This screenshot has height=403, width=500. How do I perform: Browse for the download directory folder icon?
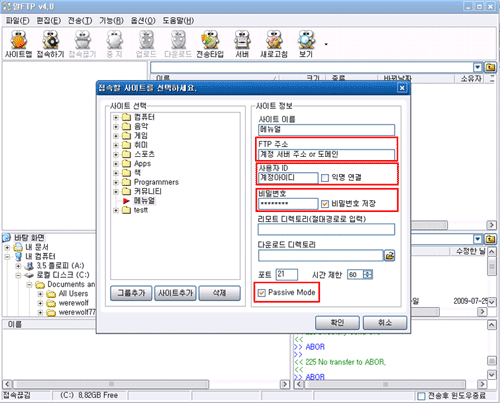coord(389,256)
